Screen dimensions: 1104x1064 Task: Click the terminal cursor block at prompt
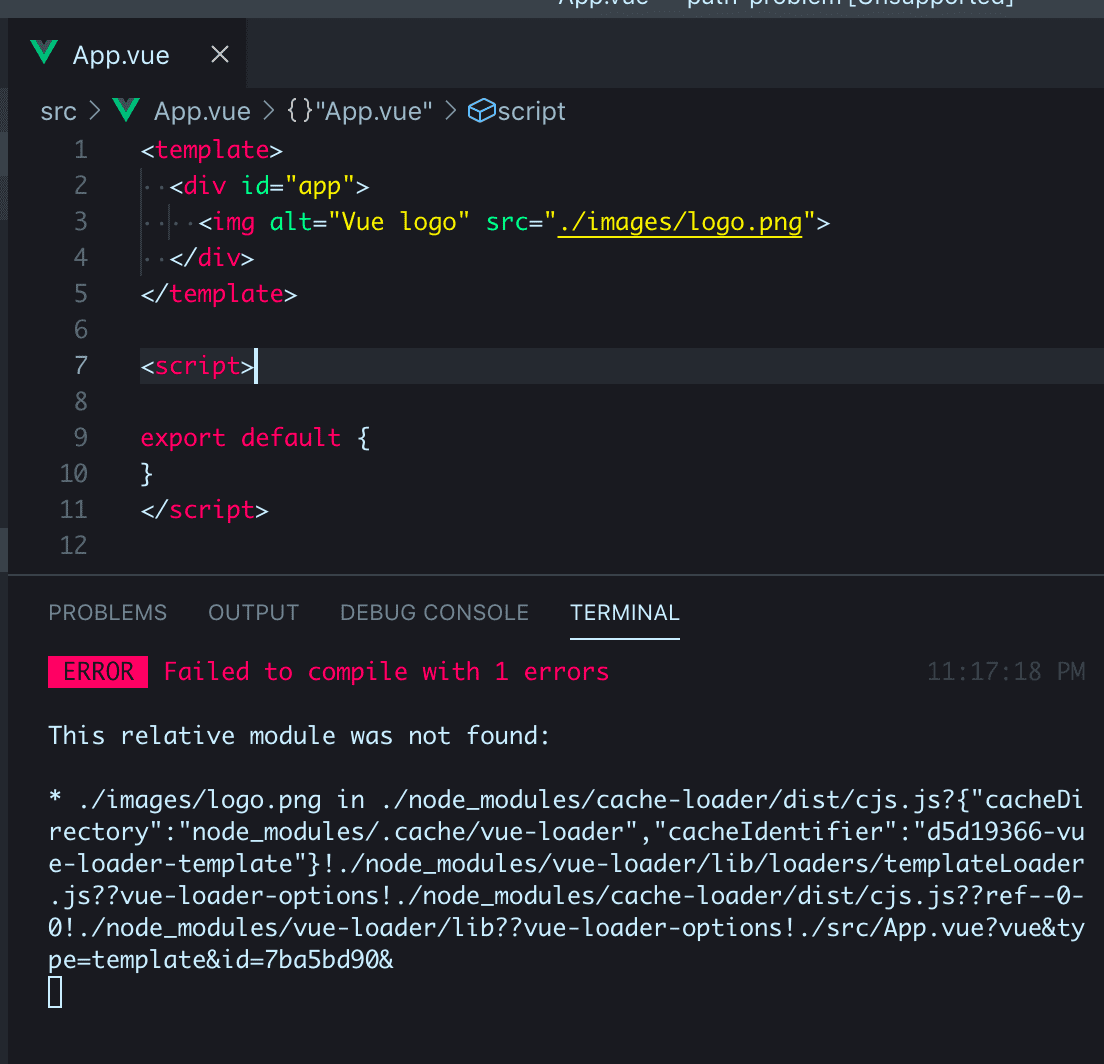(55, 992)
